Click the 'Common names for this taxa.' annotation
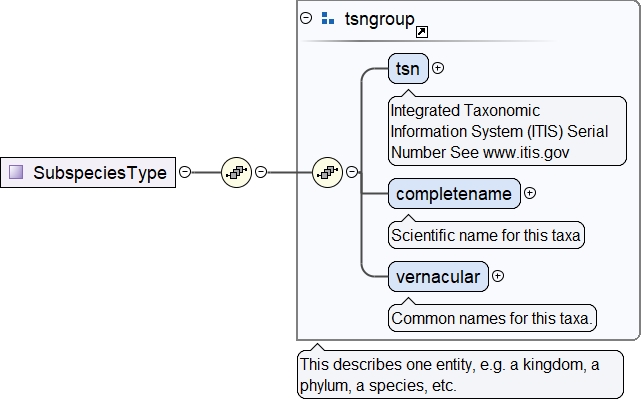 tap(492, 318)
